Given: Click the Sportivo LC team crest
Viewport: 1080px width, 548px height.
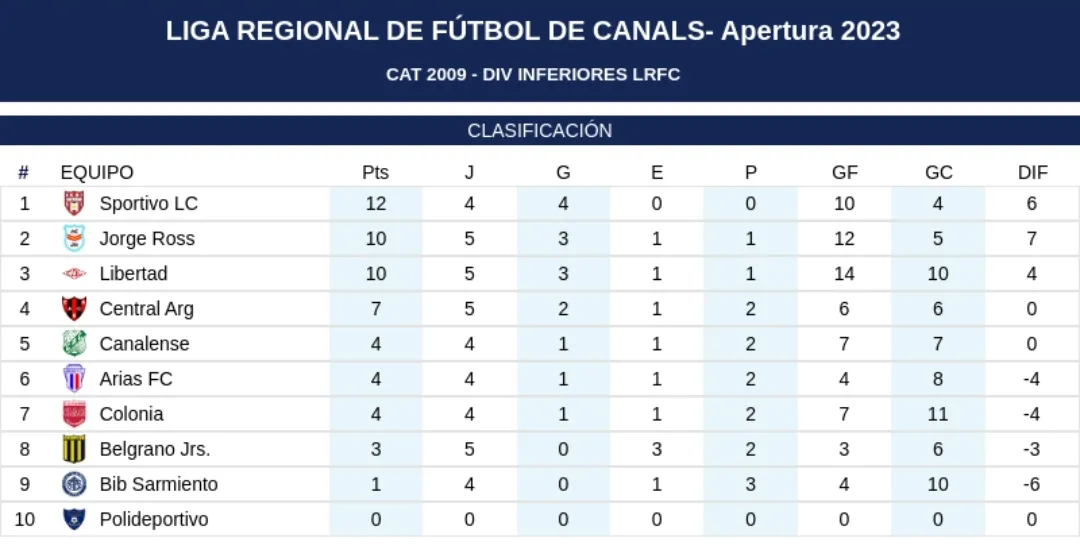Looking at the screenshot, I should [74, 204].
